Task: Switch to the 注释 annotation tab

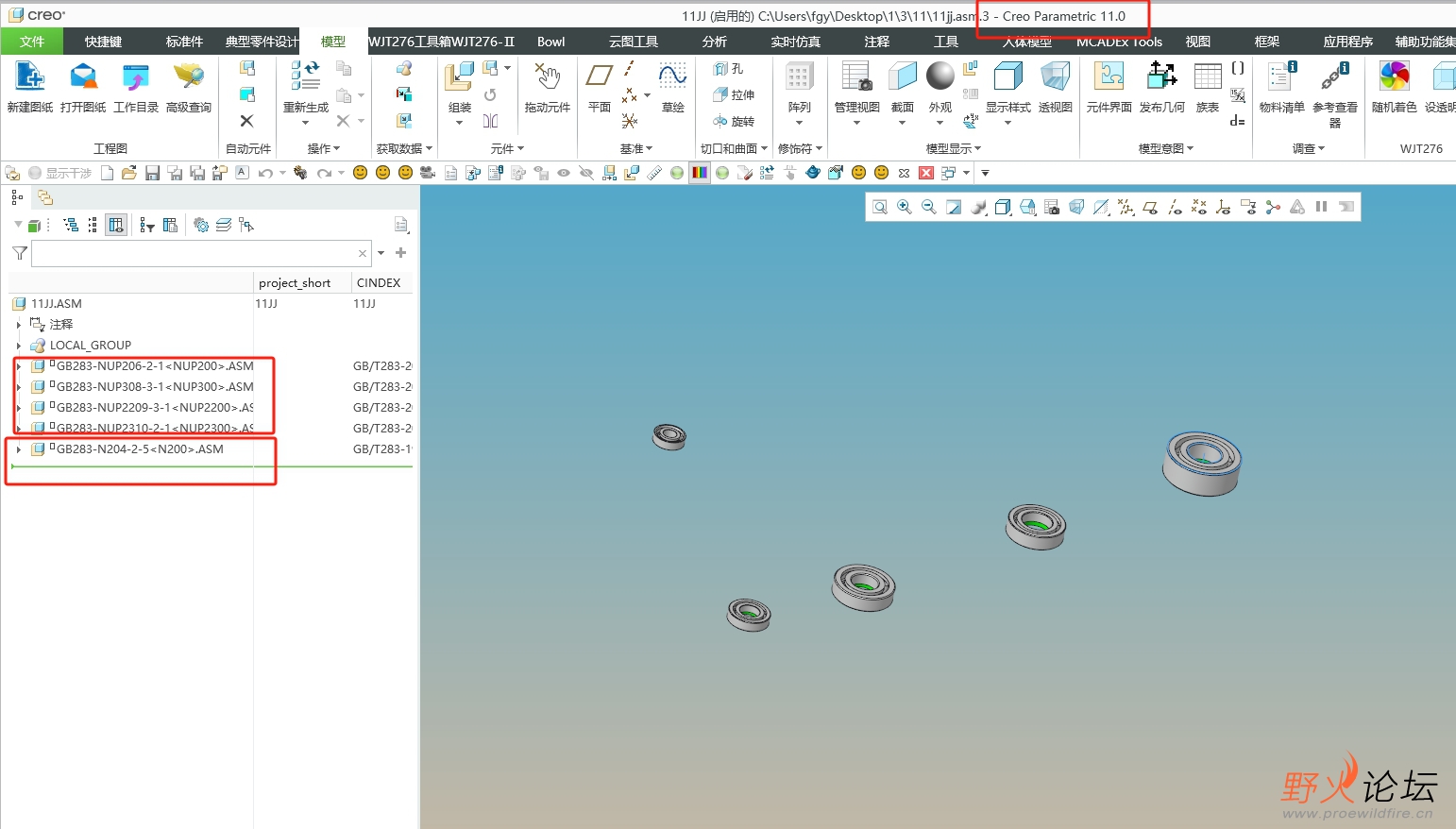Action: pos(877,42)
